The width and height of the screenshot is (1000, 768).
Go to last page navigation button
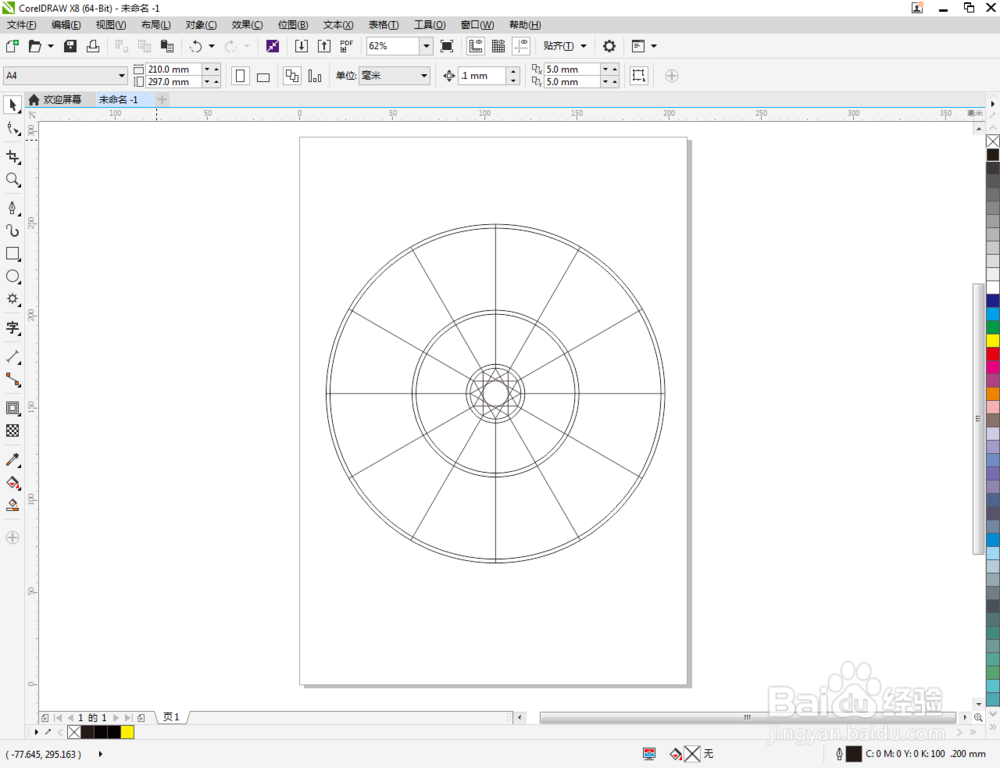(x=129, y=718)
